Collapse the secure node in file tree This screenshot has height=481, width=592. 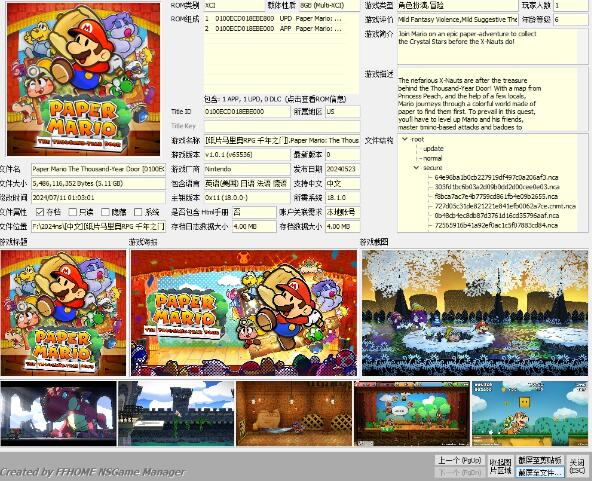click(416, 167)
